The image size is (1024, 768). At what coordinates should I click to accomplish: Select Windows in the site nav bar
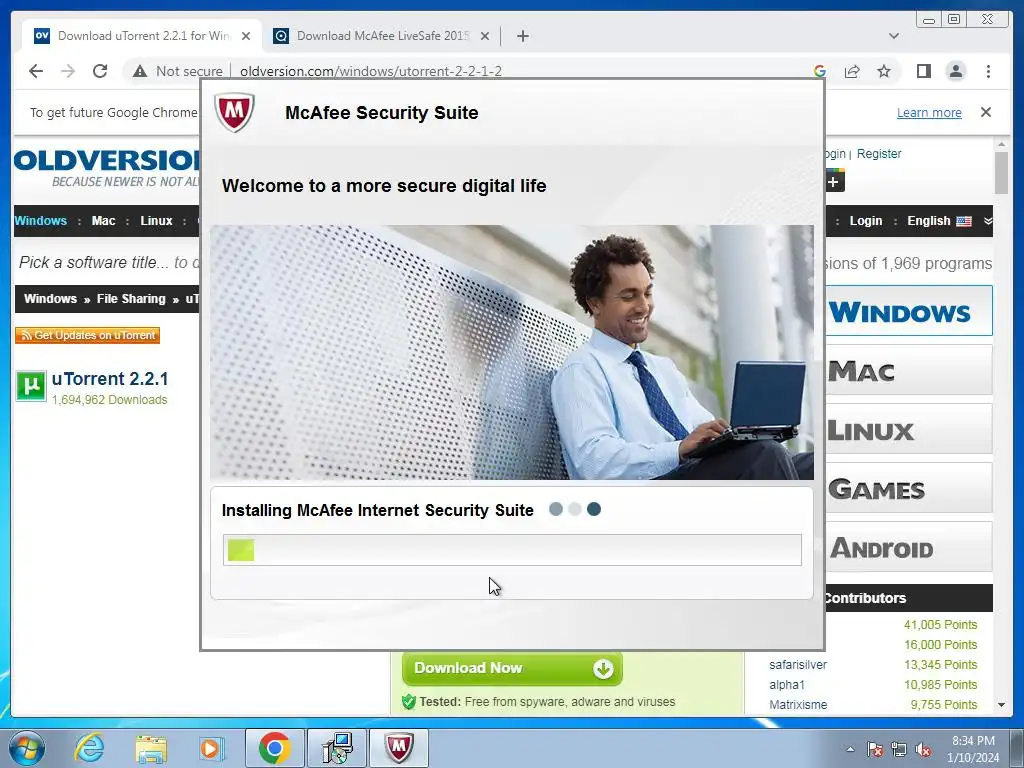[x=40, y=221]
